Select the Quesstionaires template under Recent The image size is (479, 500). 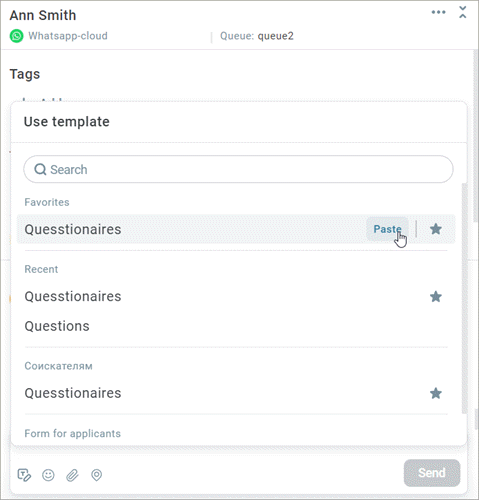pyautogui.click(x=73, y=296)
